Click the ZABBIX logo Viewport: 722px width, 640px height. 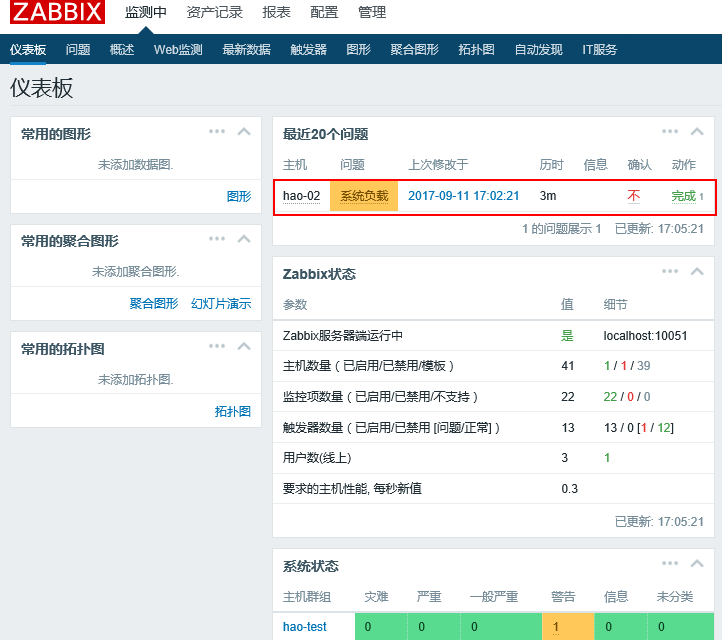[57, 12]
